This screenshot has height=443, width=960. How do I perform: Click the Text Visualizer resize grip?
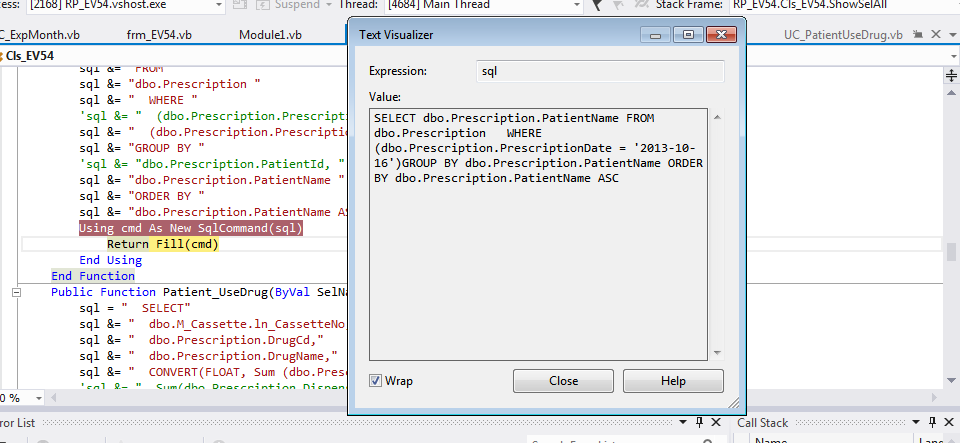pyautogui.click(x=733, y=402)
